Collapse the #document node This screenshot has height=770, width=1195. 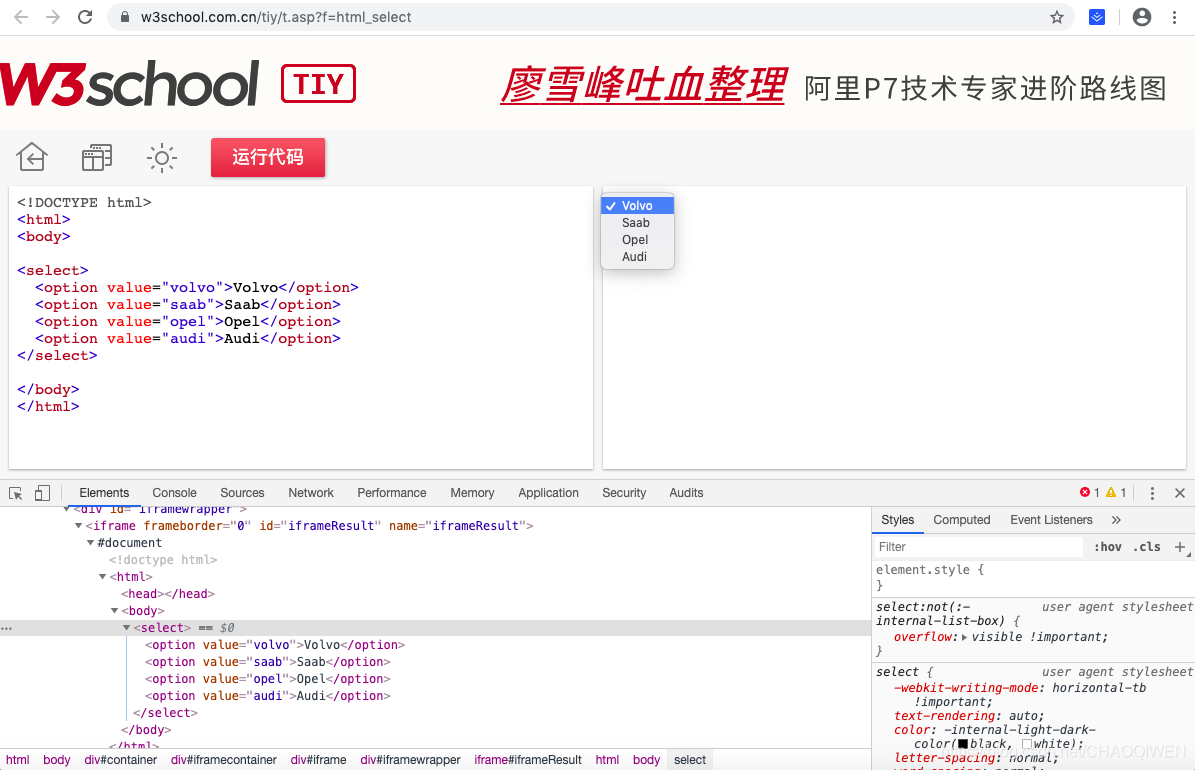91,543
